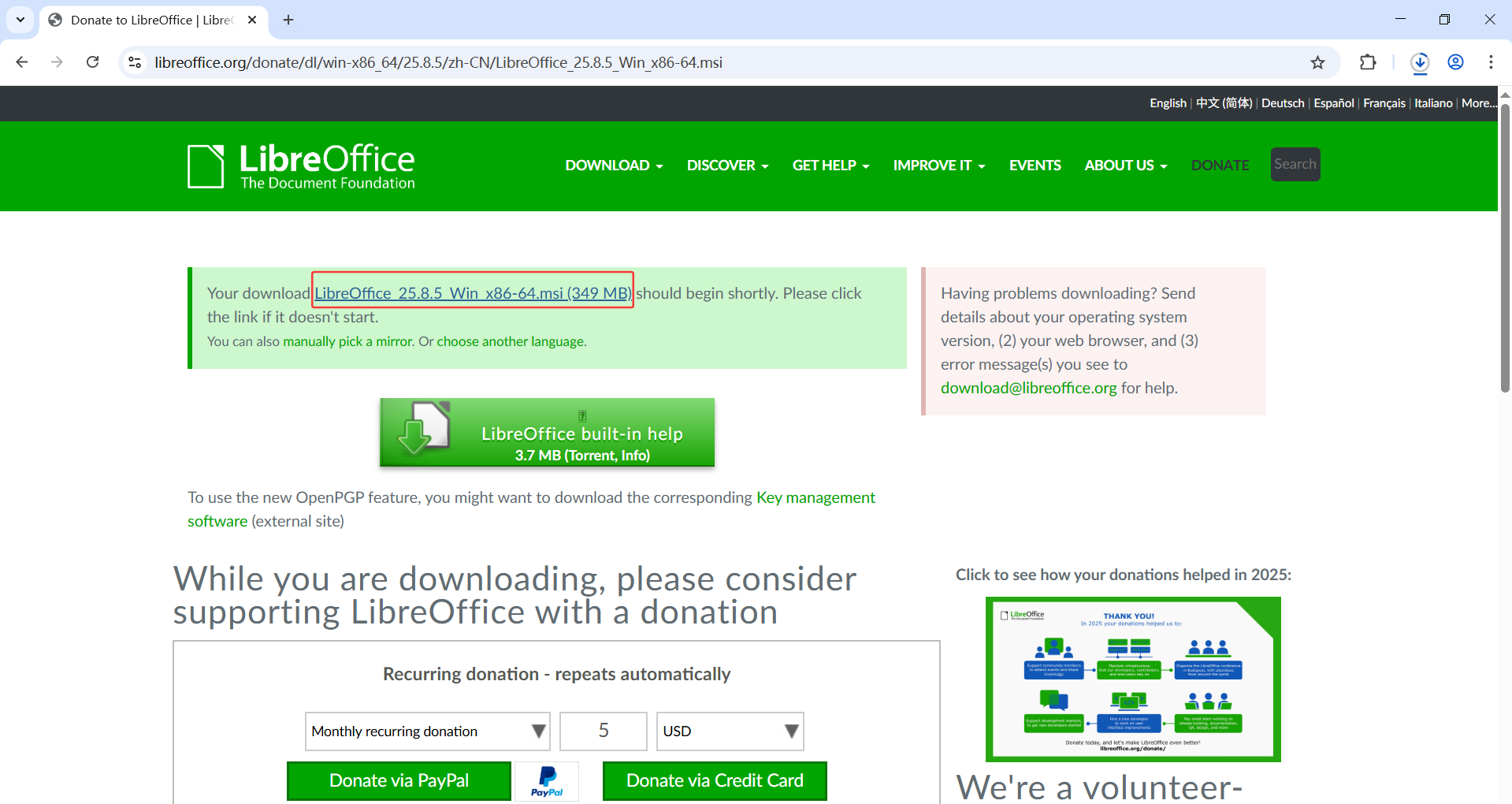Screen dimensions: 1512x804
Task: Switch language to 中文 (简体)
Action: (1224, 103)
